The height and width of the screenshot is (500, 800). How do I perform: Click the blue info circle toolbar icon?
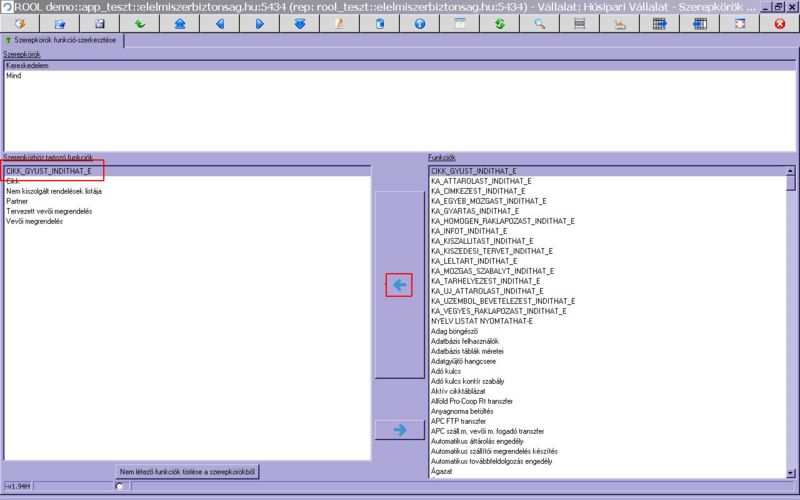coord(419,22)
